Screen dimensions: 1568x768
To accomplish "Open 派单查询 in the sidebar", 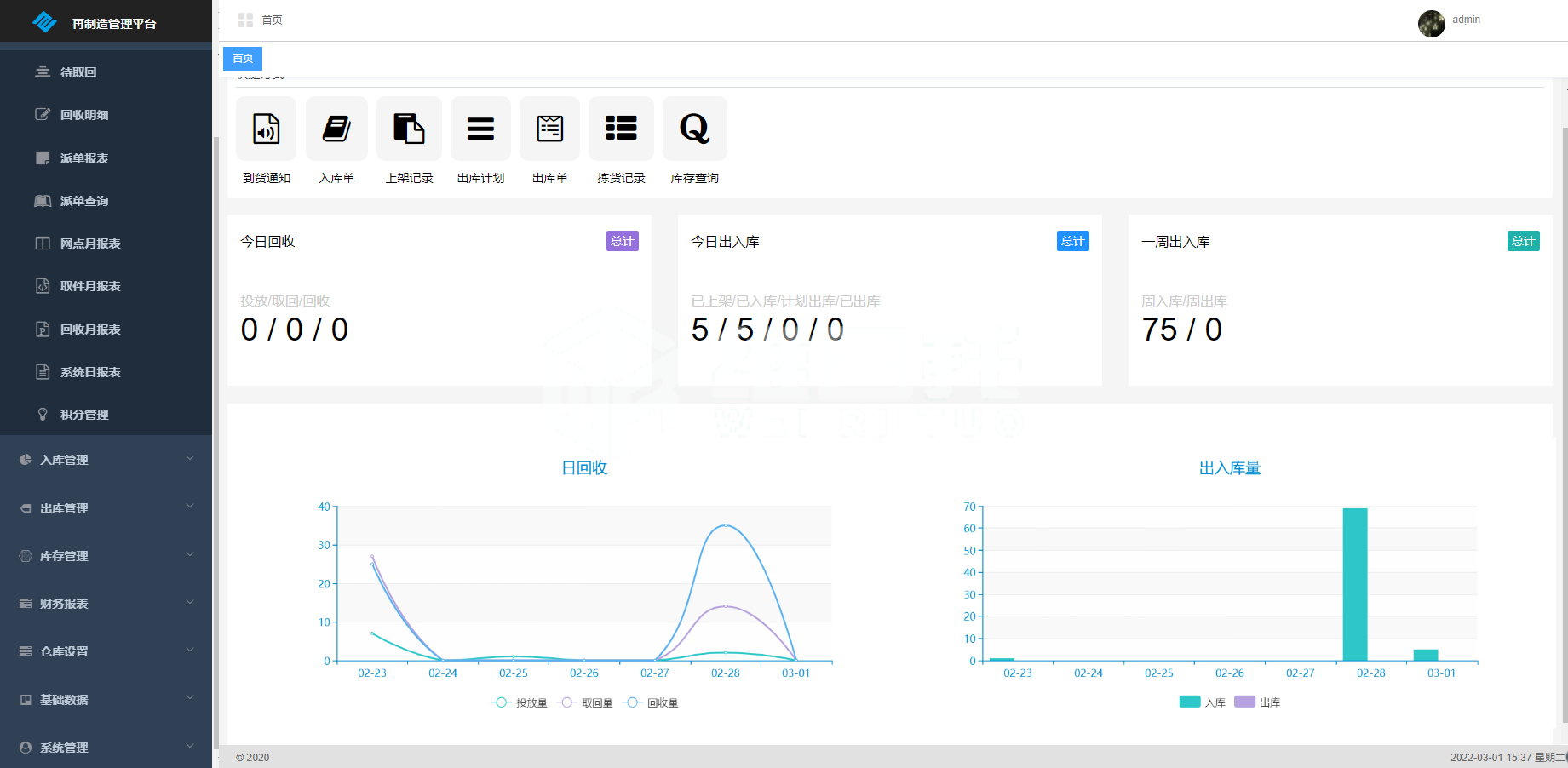I will (x=84, y=201).
